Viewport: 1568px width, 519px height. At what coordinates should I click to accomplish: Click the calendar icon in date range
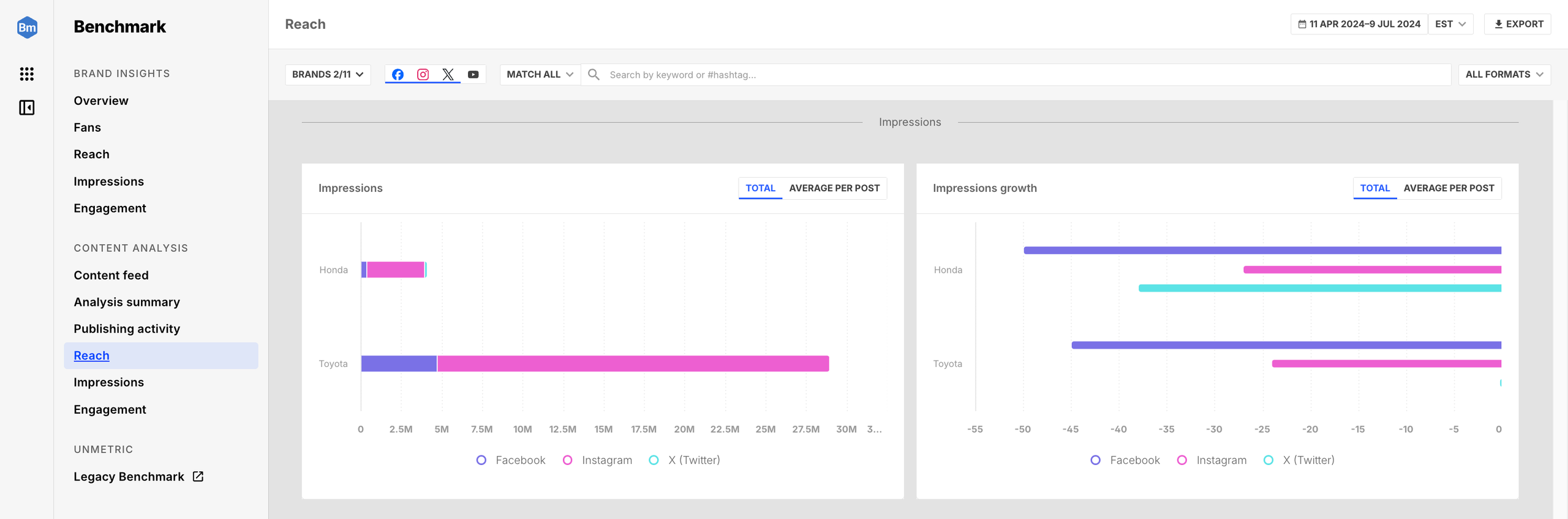[x=1302, y=25]
